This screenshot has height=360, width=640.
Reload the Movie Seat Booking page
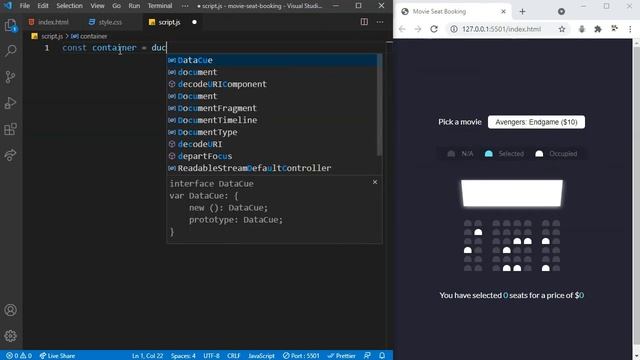(434, 29)
